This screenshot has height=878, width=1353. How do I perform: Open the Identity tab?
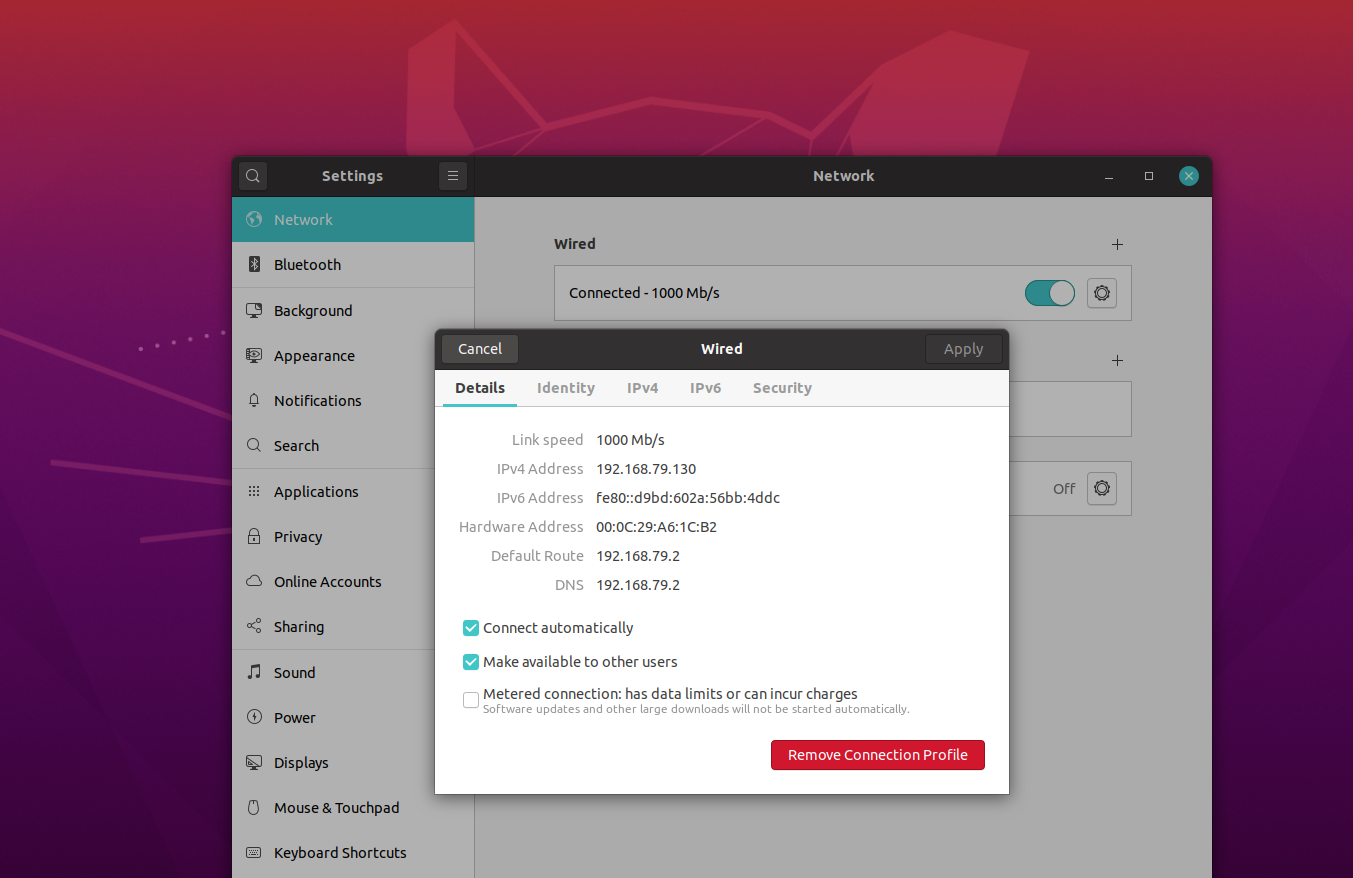coord(565,388)
